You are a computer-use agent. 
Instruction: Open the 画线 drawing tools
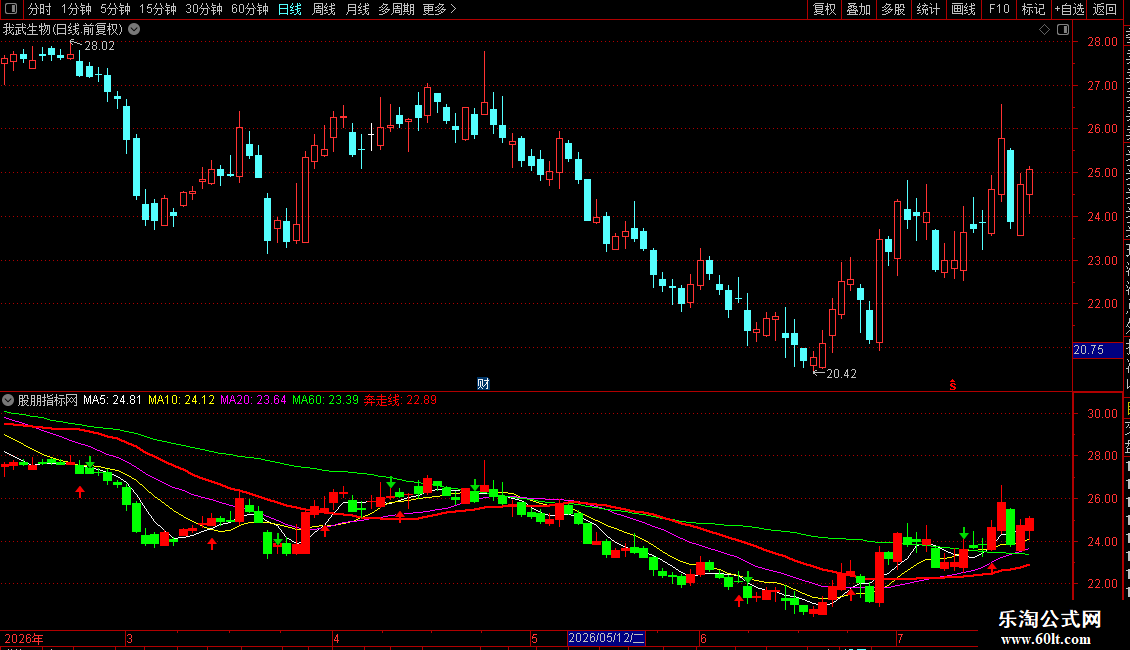click(963, 9)
